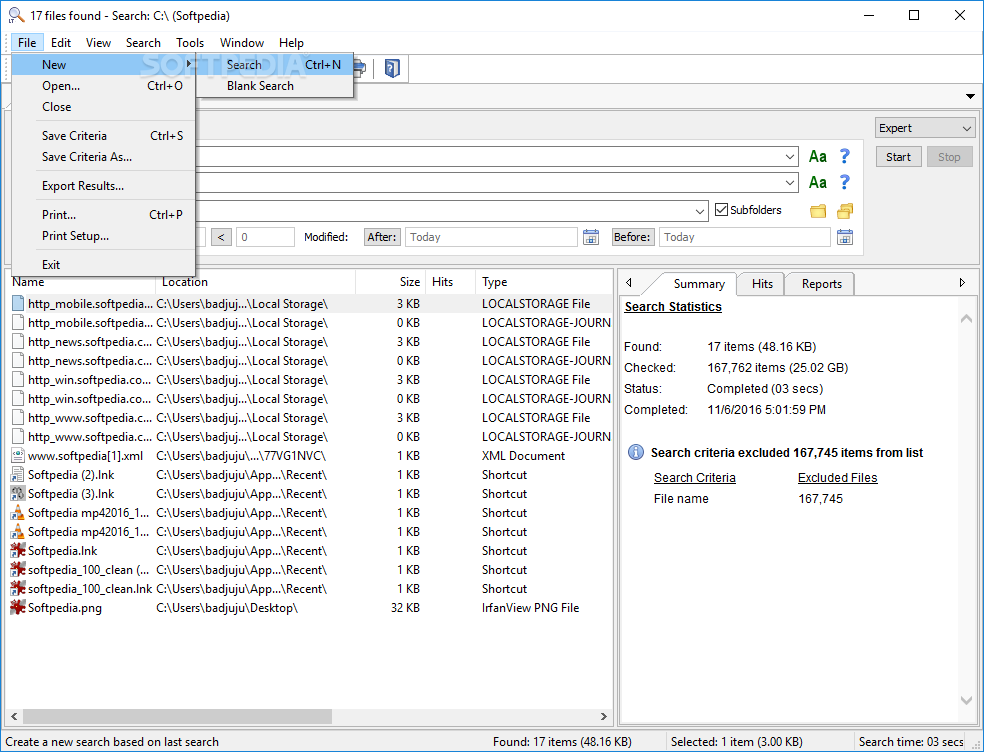Screen dimensions: 984x752
Task: Open the calendar picker next to the Before date
Action: click(845, 237)
